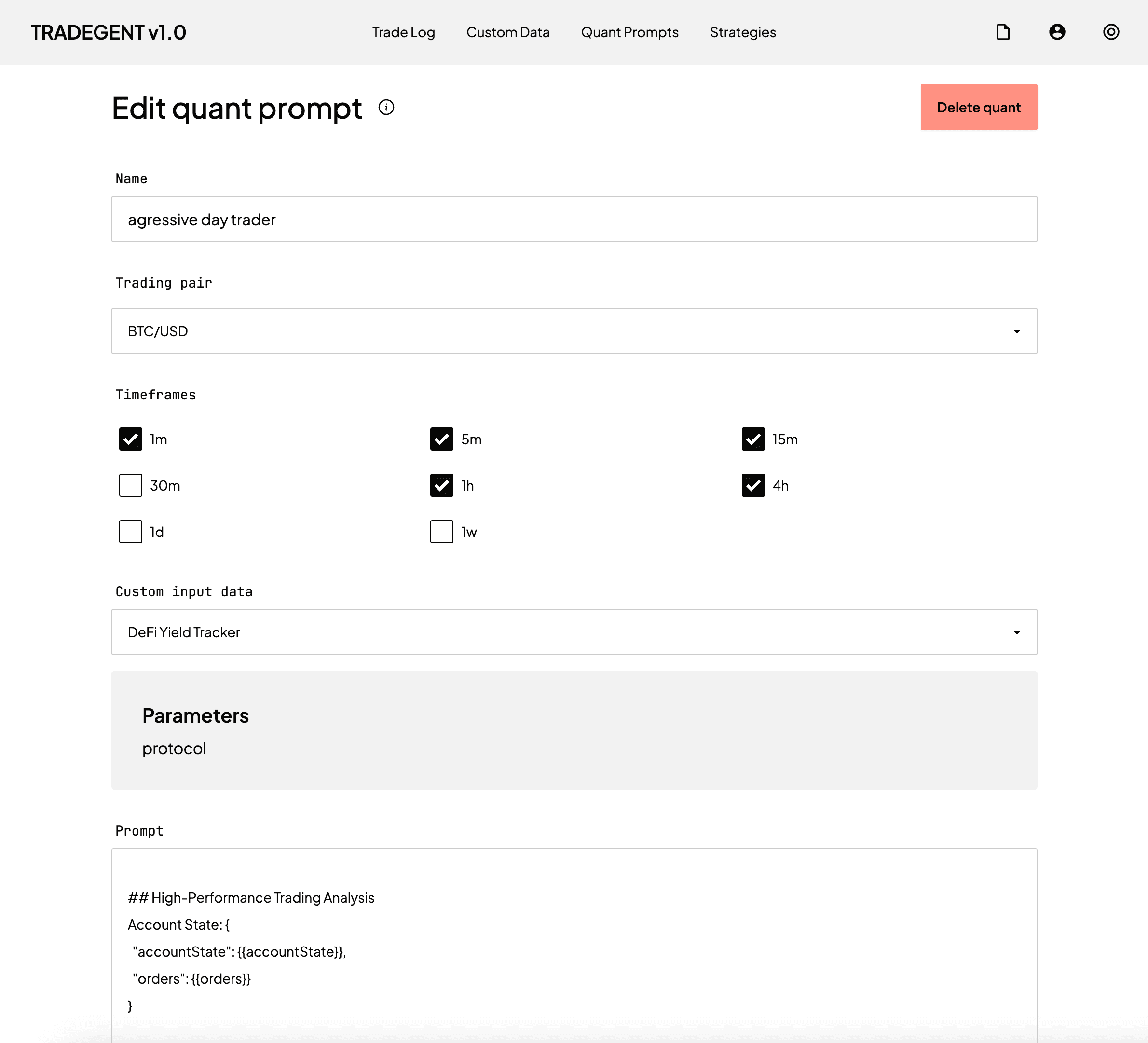Disable the 15m timeframe checkbox
This screenshot has width=1148, height=1043.
tap(753, 439)
